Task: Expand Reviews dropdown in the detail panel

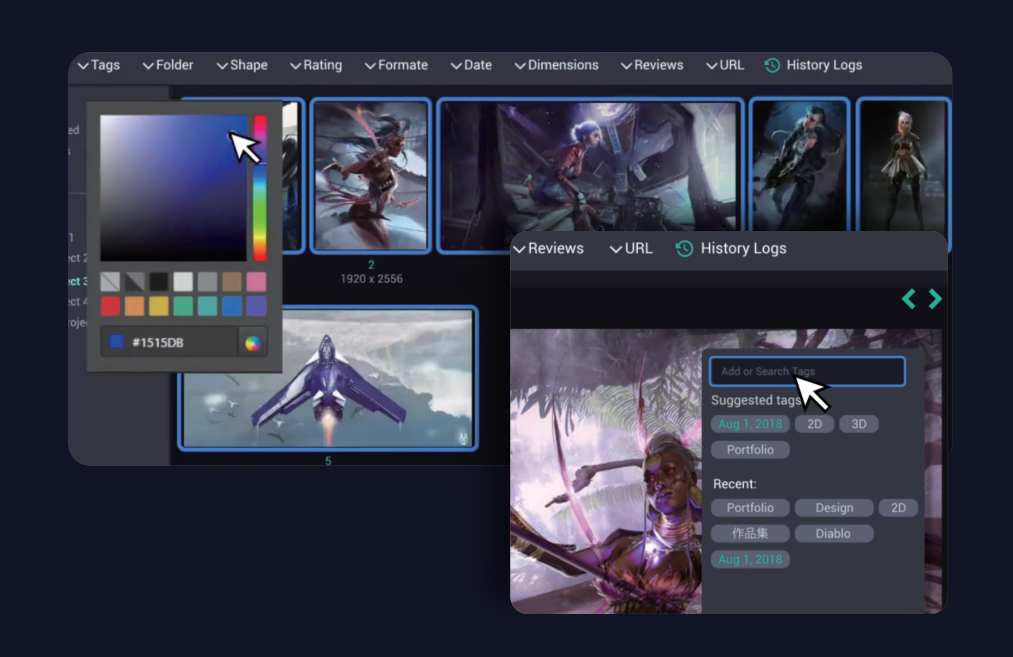Action: tap(548, 249)
